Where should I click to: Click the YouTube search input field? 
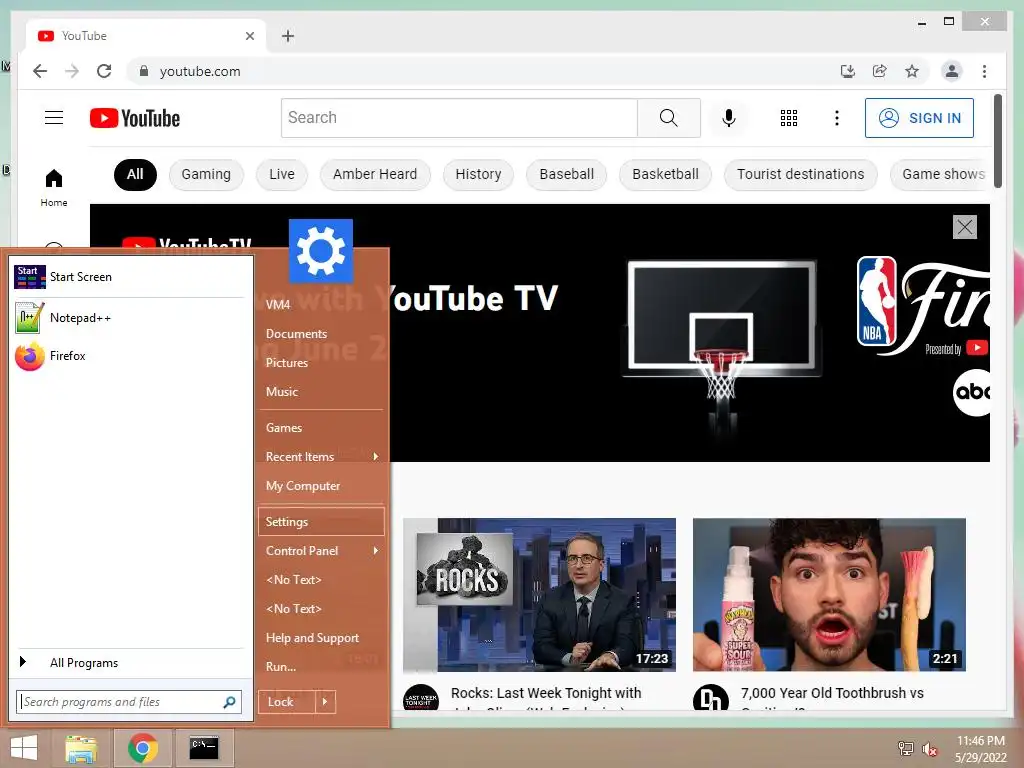pyautogui.click(x=459, y=118)
